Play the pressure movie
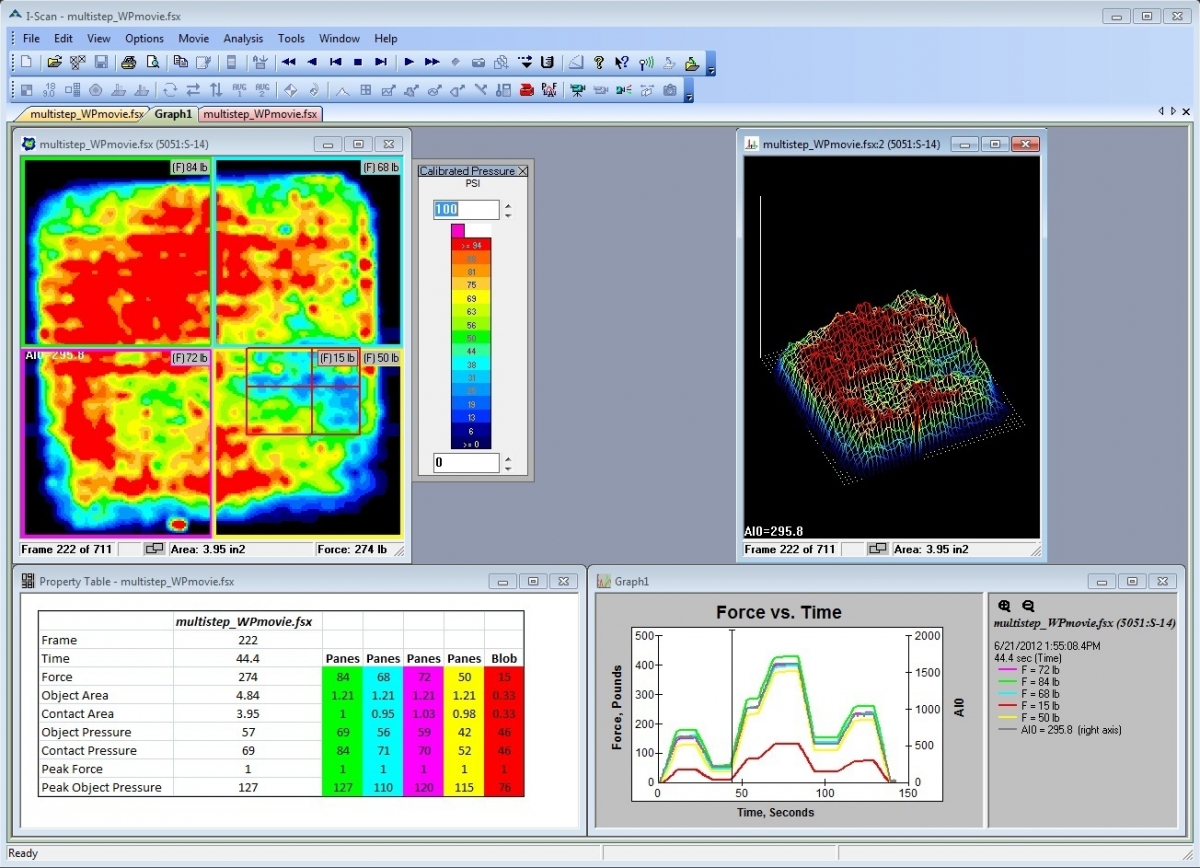 tap(409, 62)
